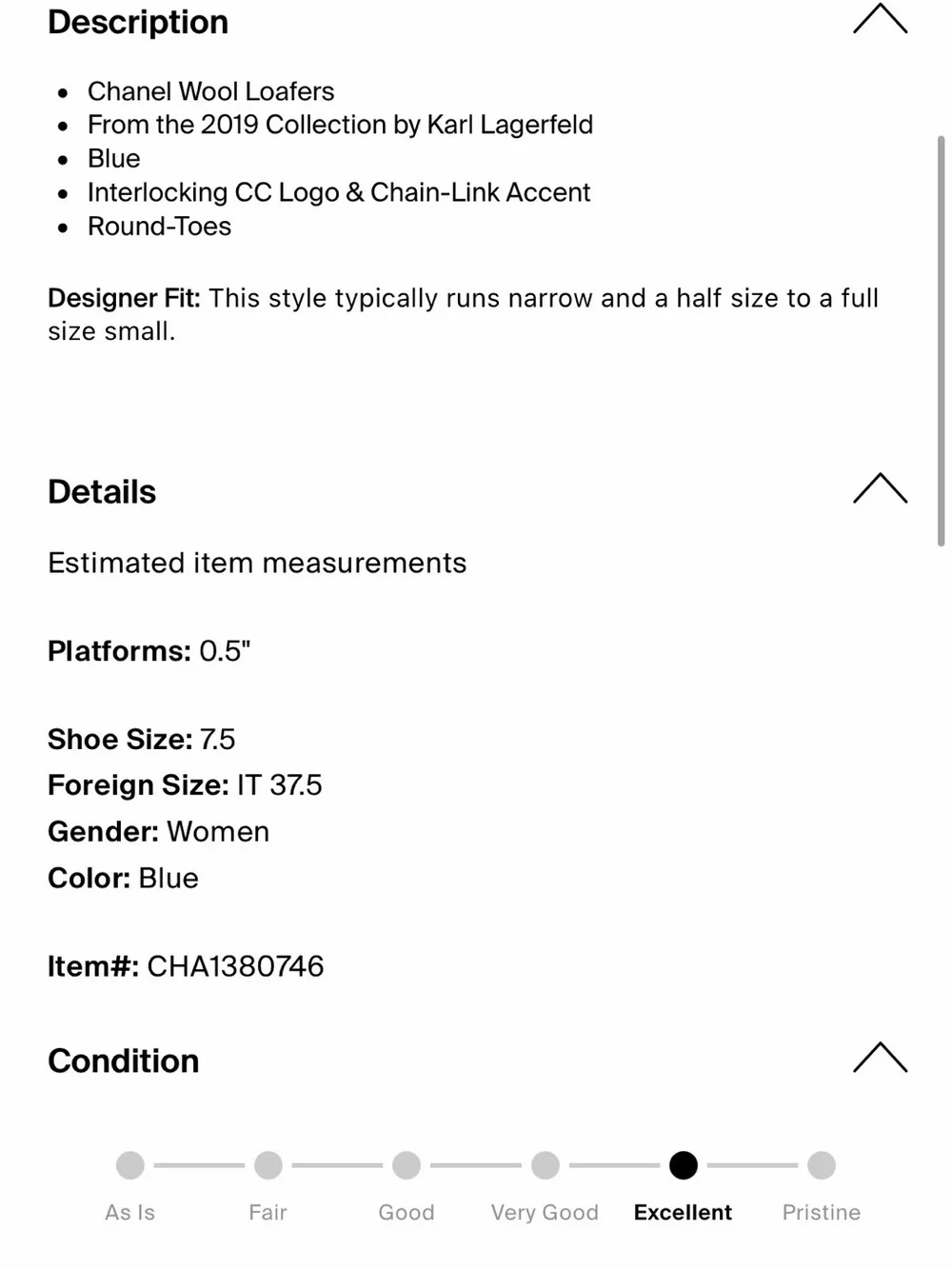
Task: Select the Pristine condition dot
Action: [x=822, y=1165]
